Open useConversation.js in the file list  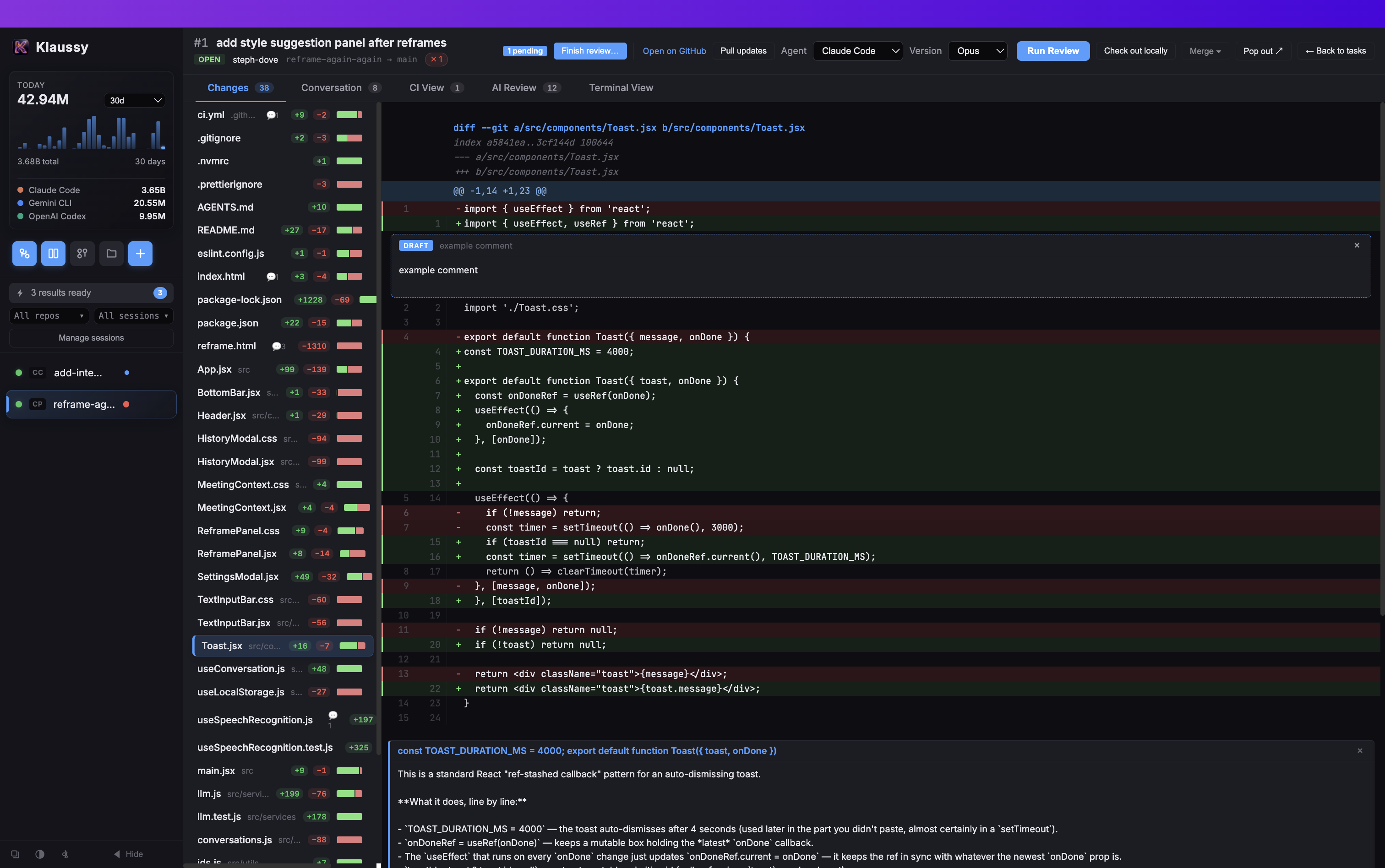point(284,669)
